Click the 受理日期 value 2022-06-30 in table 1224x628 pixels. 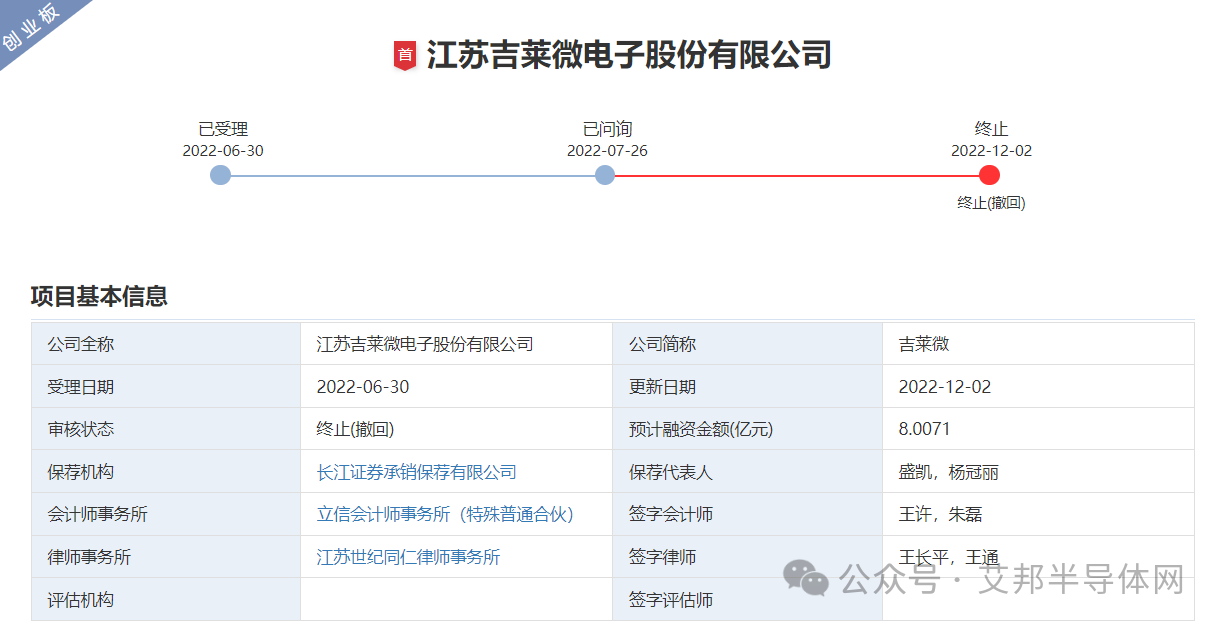363,387
